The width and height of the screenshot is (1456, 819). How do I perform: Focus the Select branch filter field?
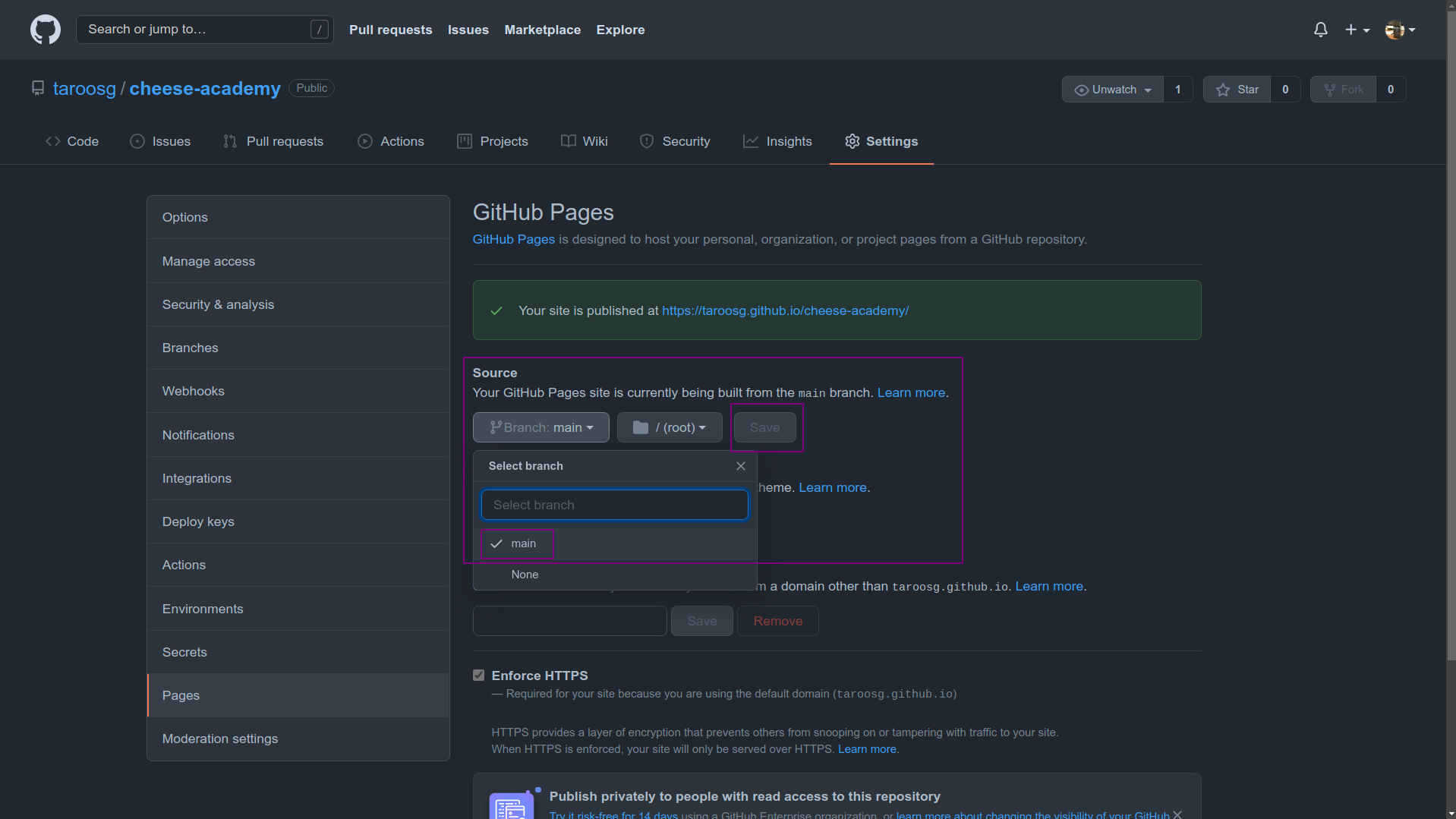615,505
